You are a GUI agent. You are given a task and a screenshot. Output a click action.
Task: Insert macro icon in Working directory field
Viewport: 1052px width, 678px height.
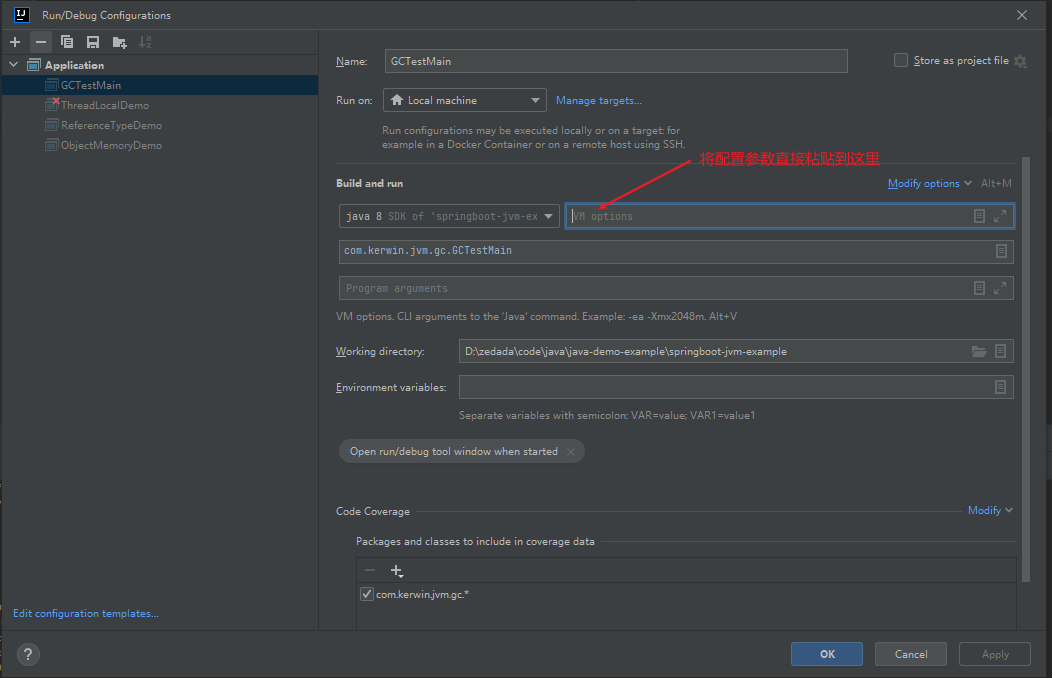(1000, 351)
